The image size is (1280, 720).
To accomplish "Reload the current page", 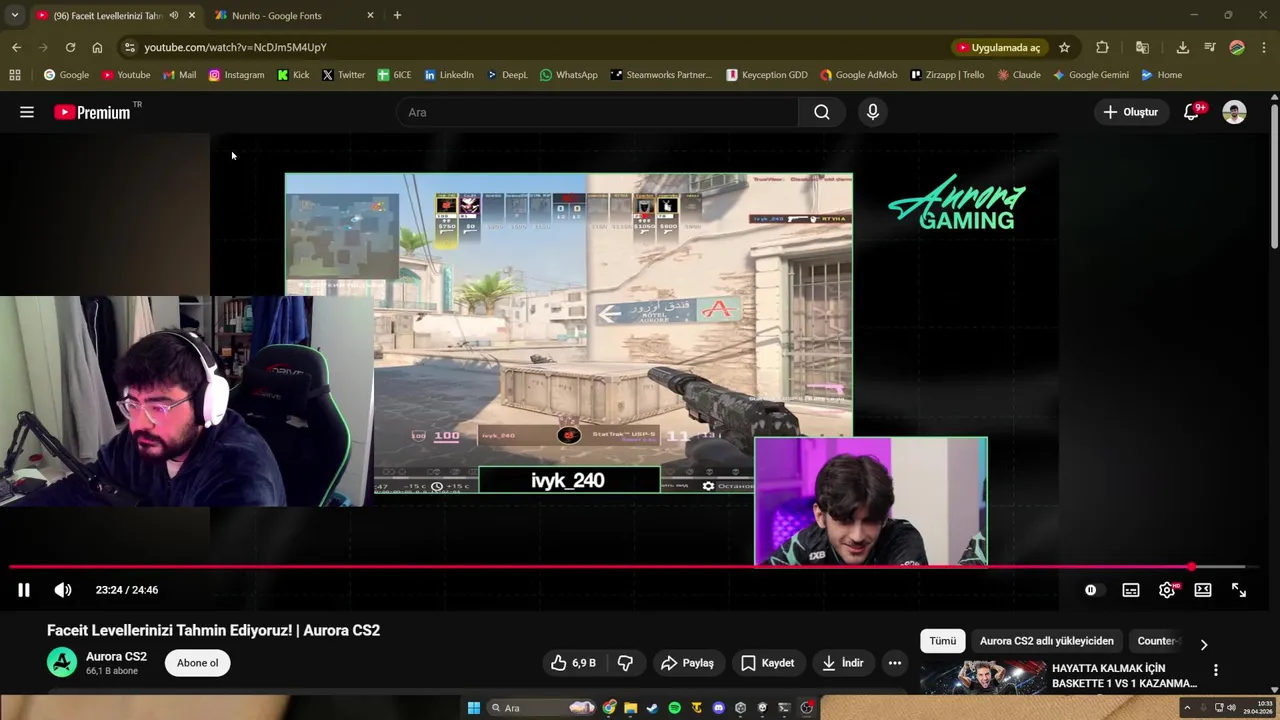I will click(x=70, y=47).
